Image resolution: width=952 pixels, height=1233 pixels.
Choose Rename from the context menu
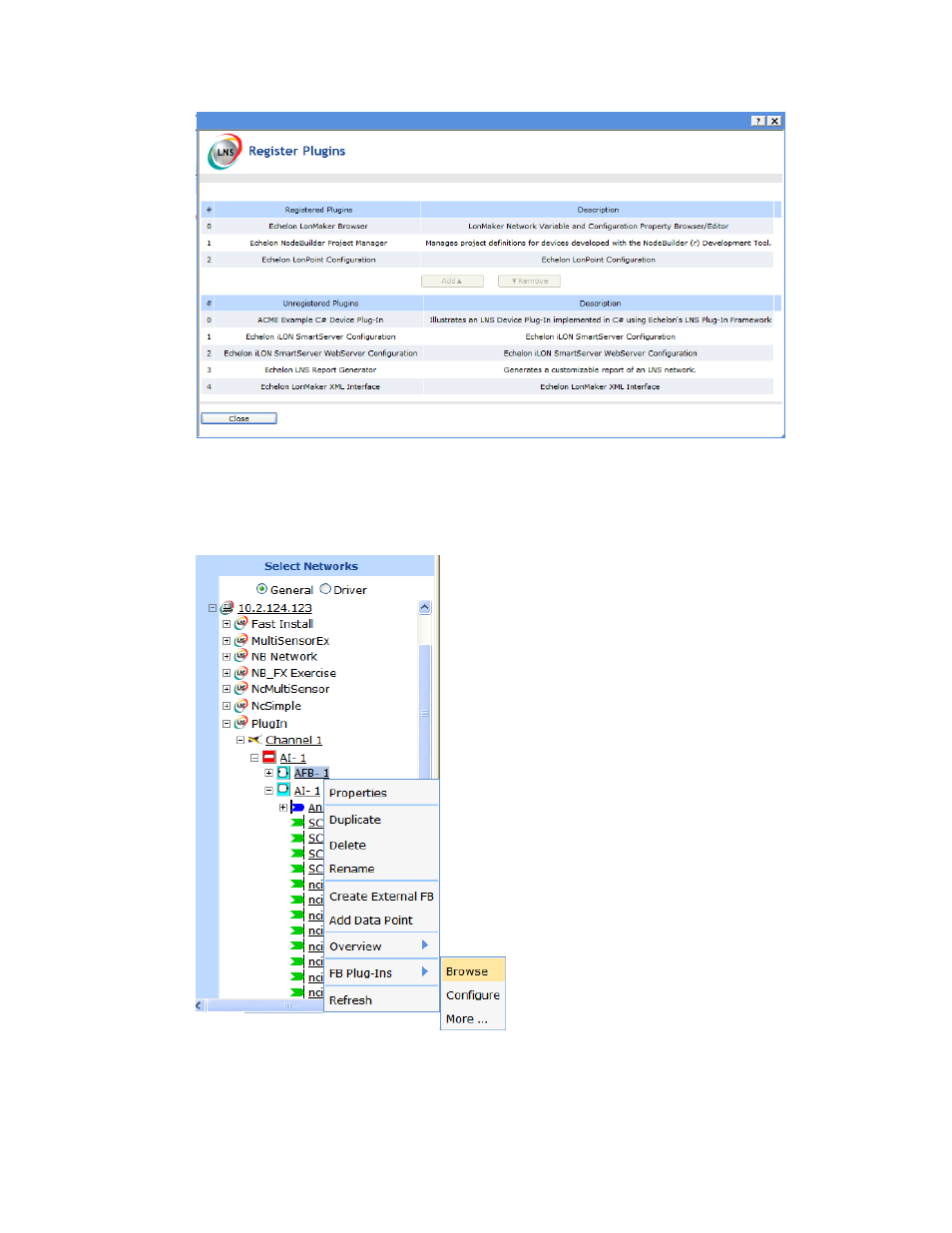[x=381, y=869]
